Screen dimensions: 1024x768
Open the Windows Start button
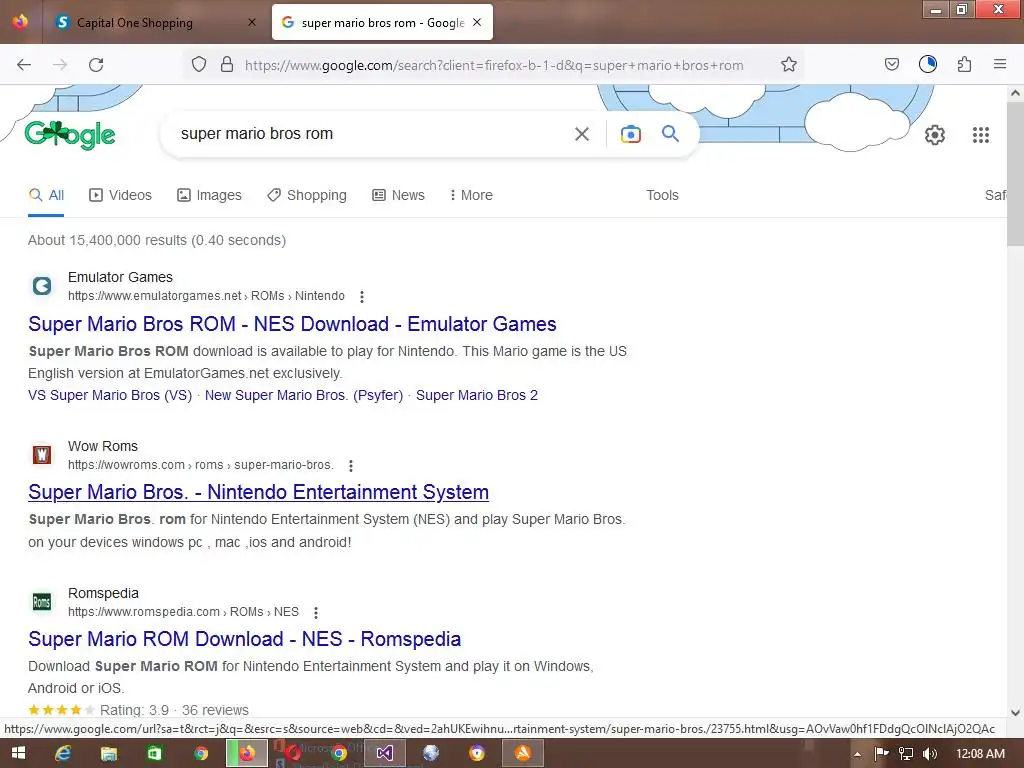(18, 753)
